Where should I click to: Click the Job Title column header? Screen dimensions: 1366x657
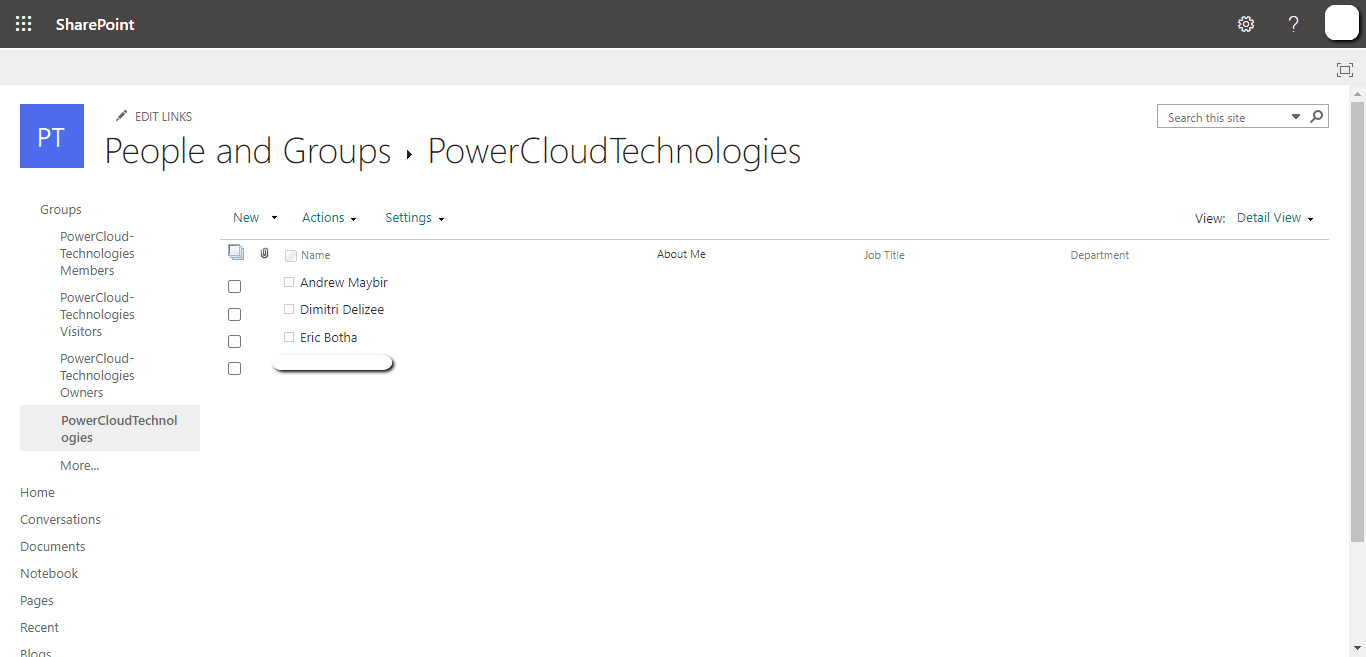coord(884,256)
